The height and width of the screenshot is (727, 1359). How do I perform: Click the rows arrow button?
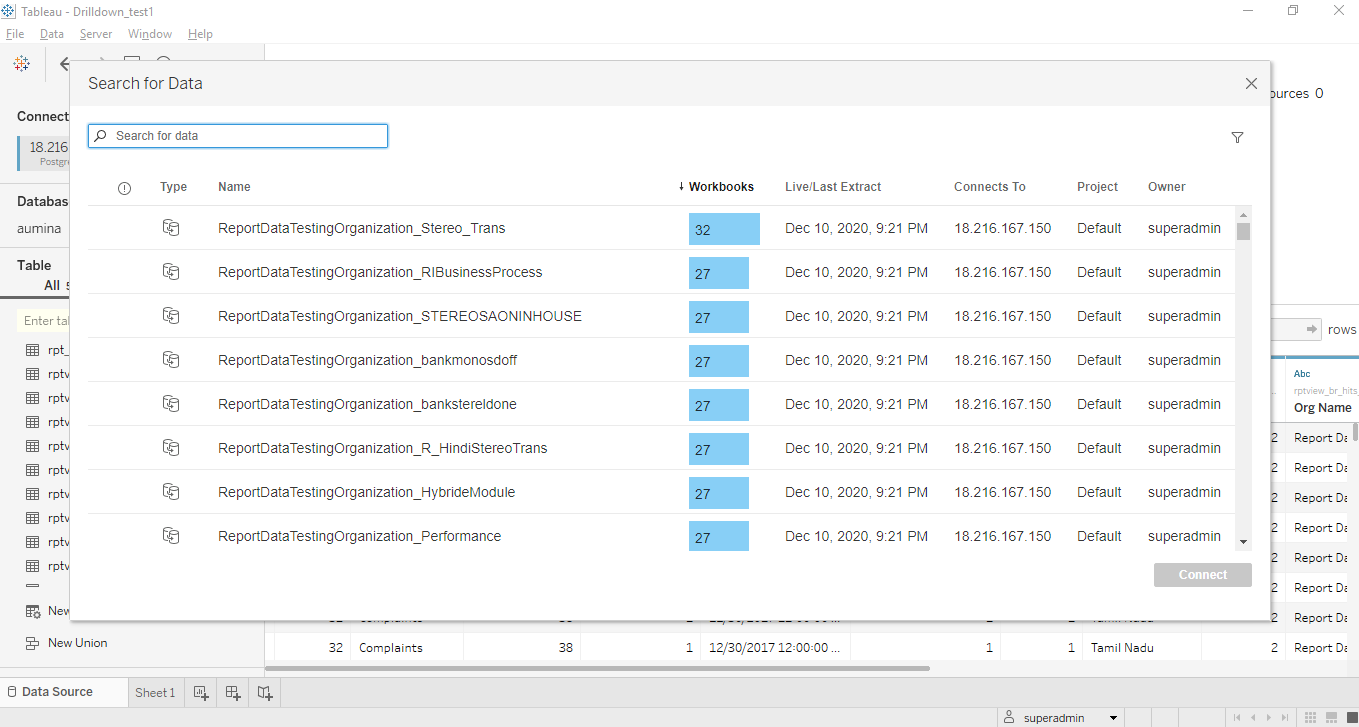pyautogui.click(x=1313, y=330)
